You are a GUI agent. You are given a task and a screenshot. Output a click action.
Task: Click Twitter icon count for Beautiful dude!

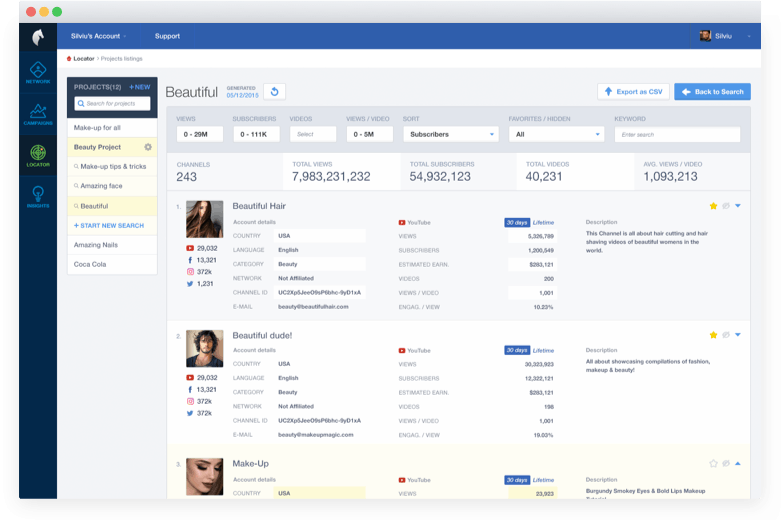(199, 413)
